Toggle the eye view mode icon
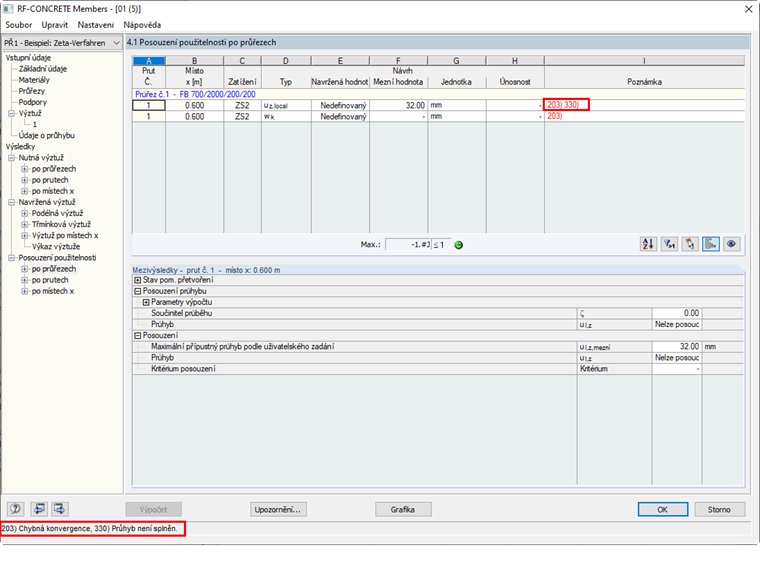This screenshot has width=760, height=570. pos(731,244)
